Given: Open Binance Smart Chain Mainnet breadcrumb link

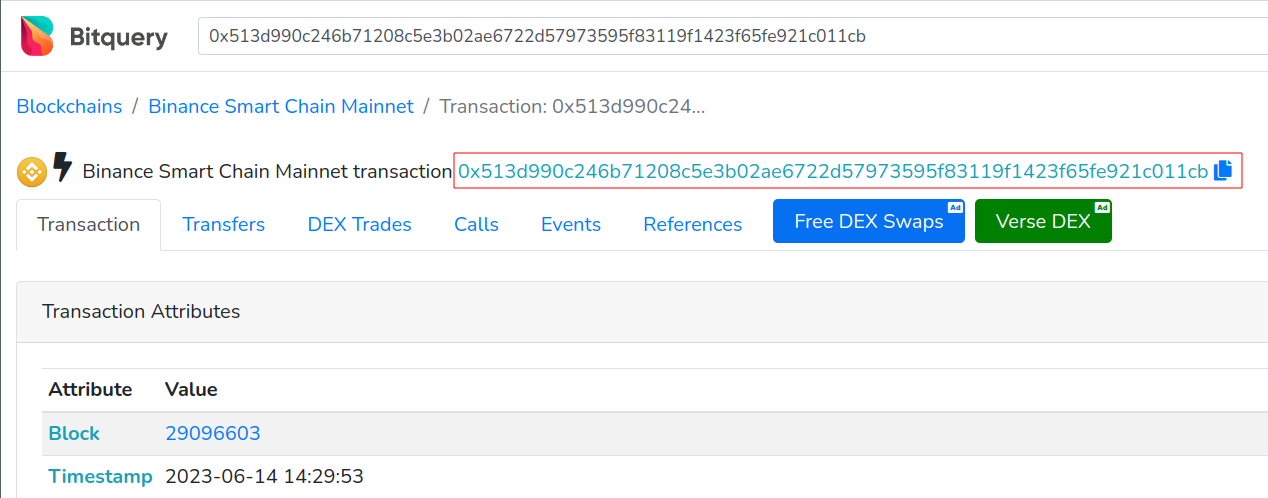Looking at the screenshot, I should (x=280, y=106).
